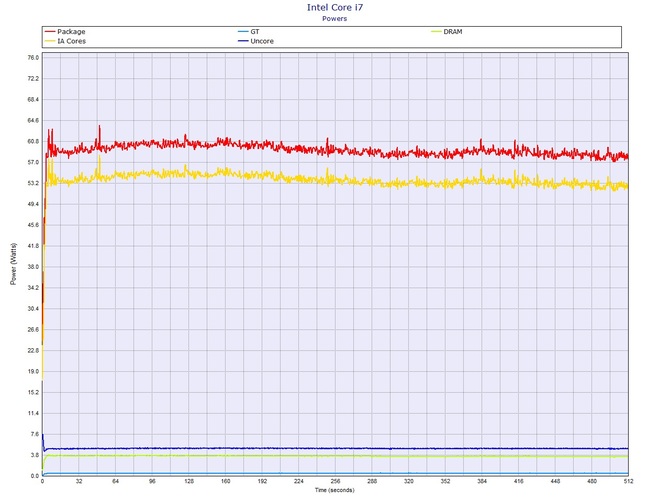Click the Intel Core i7 chart title
Image resolution: width=670 pixels, height=502 pixels.
point(335,7)
